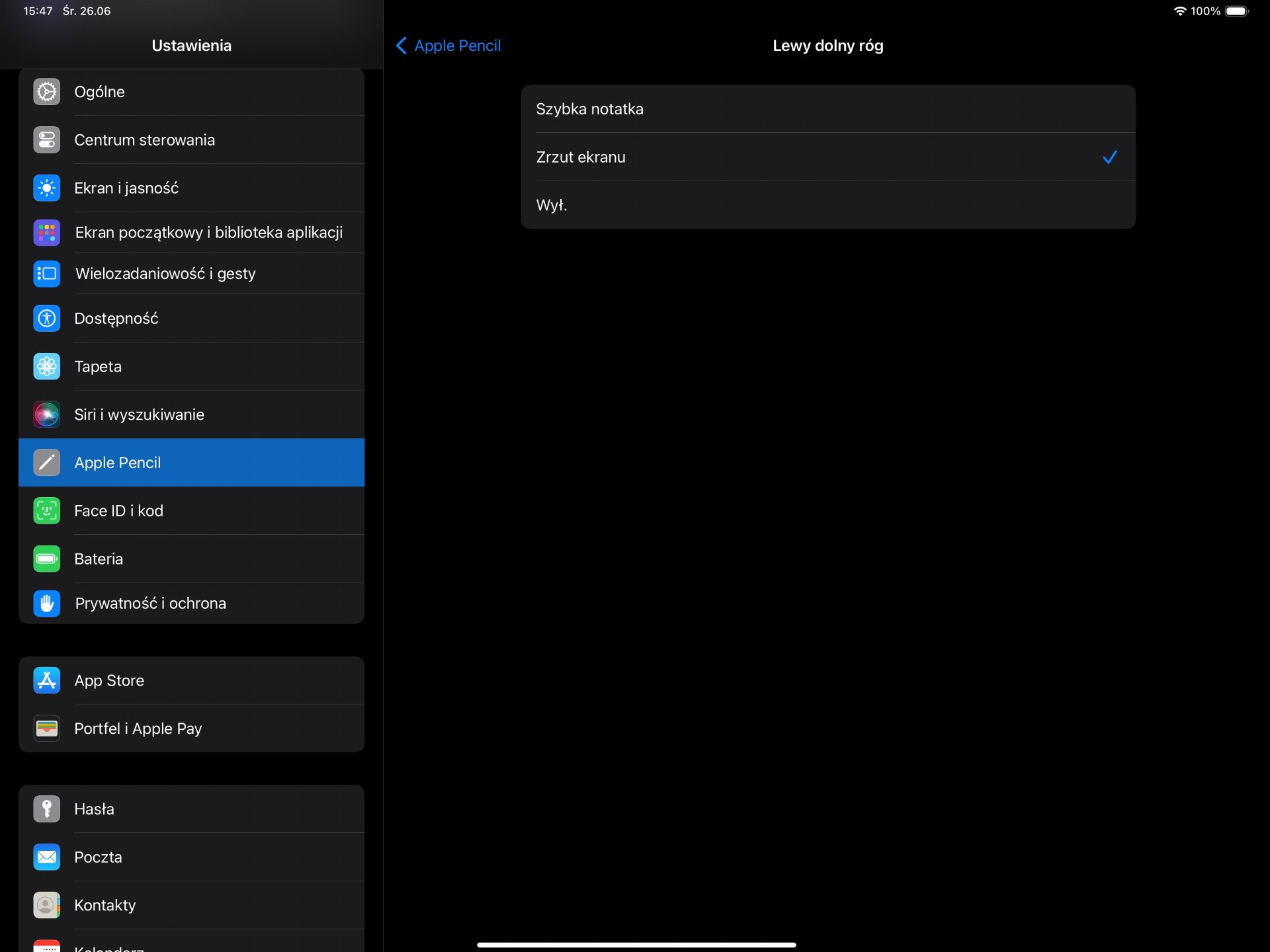Image resolution: width=1270 pixels, height=952 pixels.
Task: Tap the Hasła key icon
Action: [46, 809]
